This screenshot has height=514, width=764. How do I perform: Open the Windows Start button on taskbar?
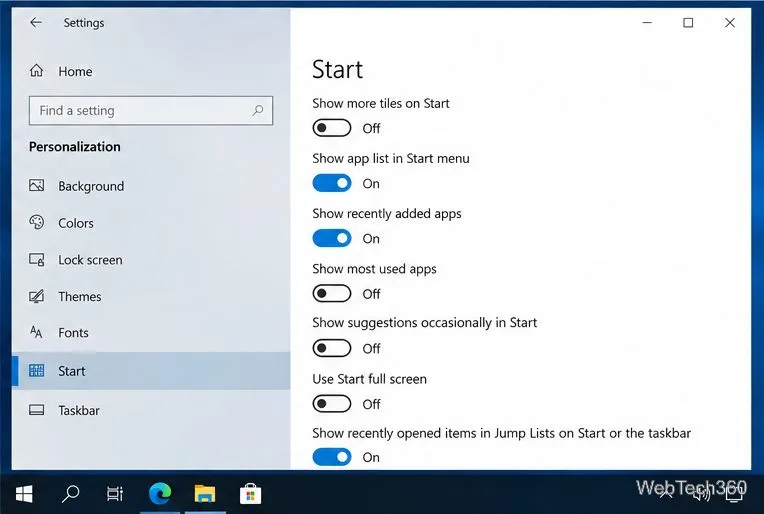(x=24, y=494)
